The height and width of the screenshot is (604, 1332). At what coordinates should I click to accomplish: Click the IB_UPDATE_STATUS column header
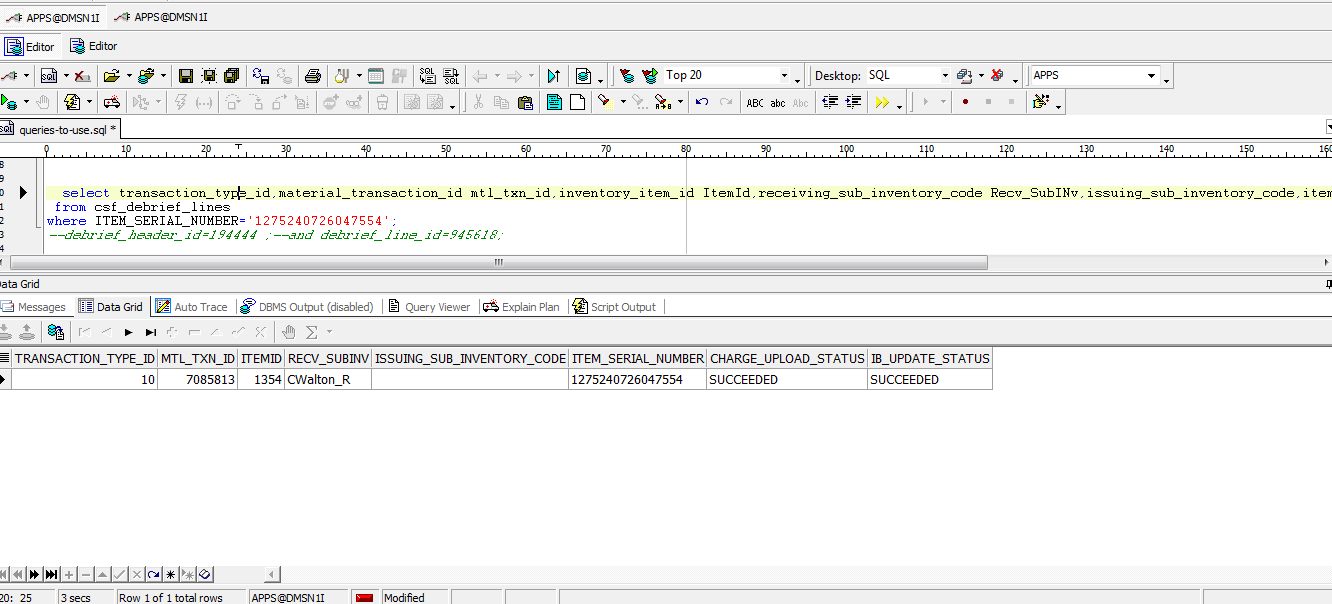click(x=930, y=358)
